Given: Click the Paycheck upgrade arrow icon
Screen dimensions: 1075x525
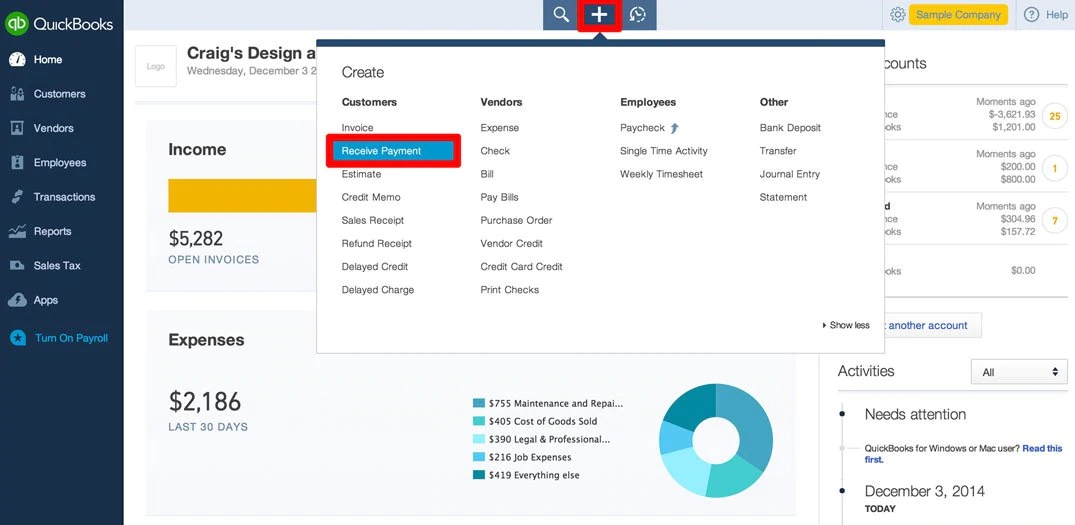Looking at the screenshot, I should (675, 127).
